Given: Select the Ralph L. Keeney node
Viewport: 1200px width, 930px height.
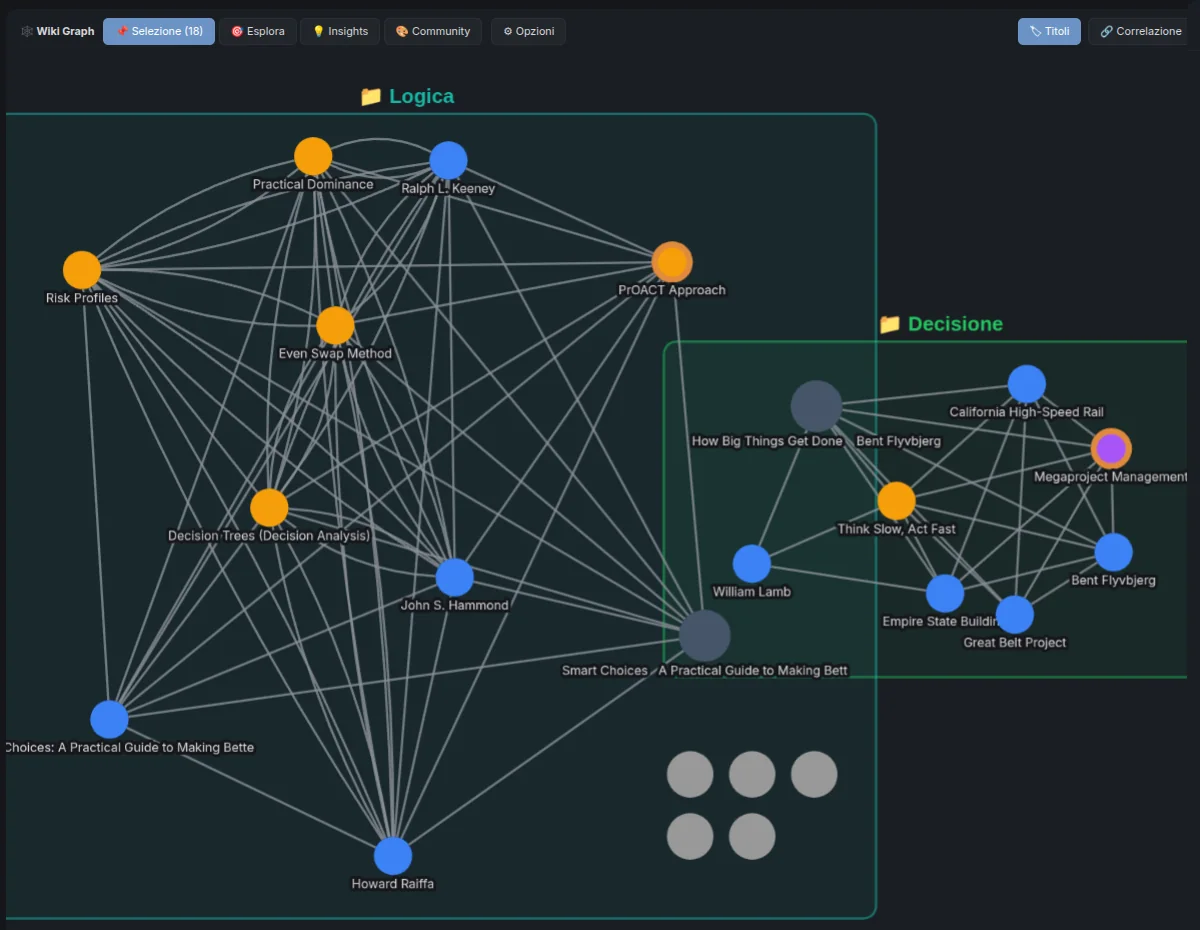Looking at the screenshot, I should pos(448,160).
